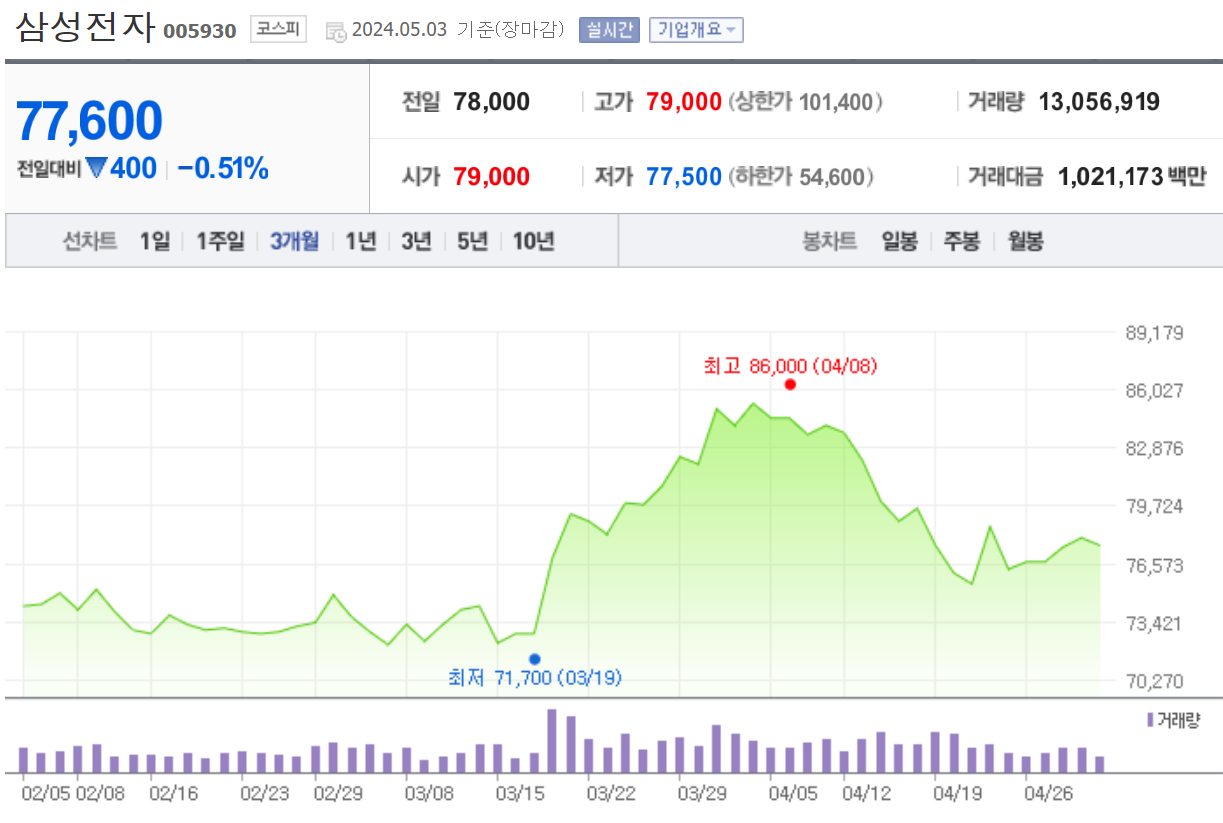This screenshot has height=823, width=1223.
Task: Click the stock name 삼성전자
Action: coord(85,27)
